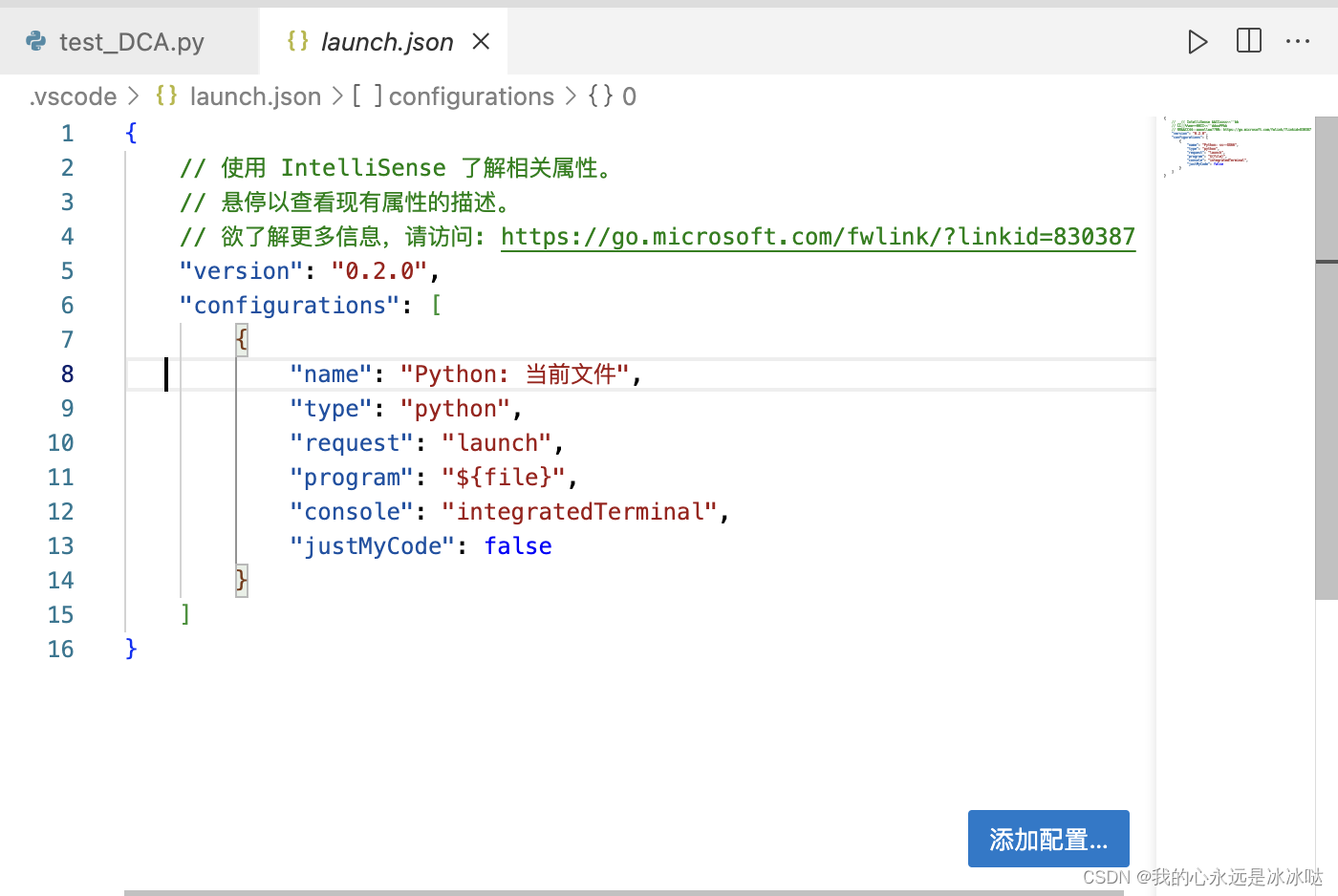Image resolution: width=1338 pixels, height=896 pixels.
Task: Click the Python icon on test_DCA.py tab
Action: (x=36, y=41)
